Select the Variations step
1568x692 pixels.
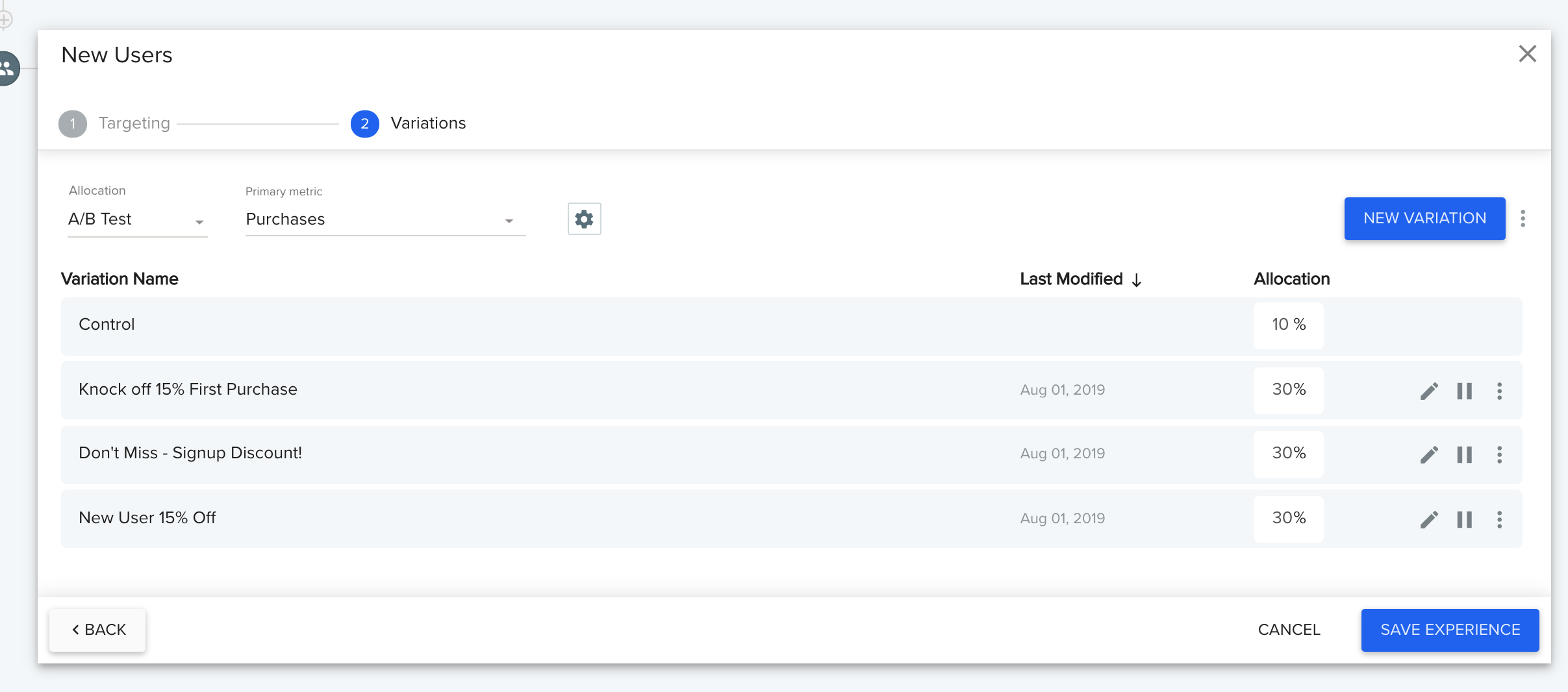(x=409, y=123)
